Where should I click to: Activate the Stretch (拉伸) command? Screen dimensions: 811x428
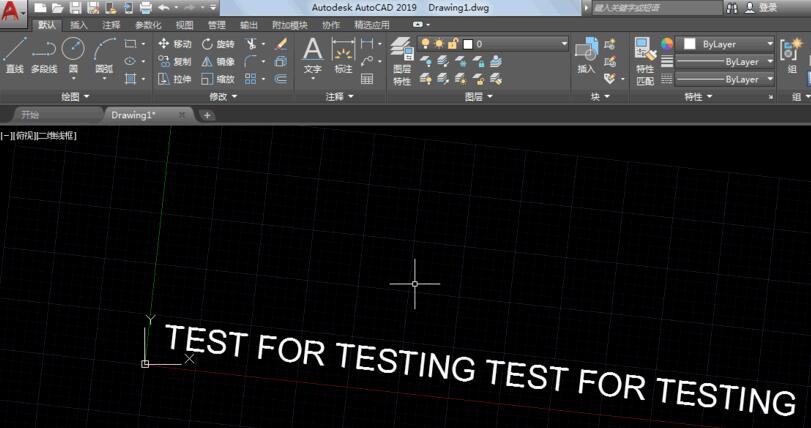[175, 79]
